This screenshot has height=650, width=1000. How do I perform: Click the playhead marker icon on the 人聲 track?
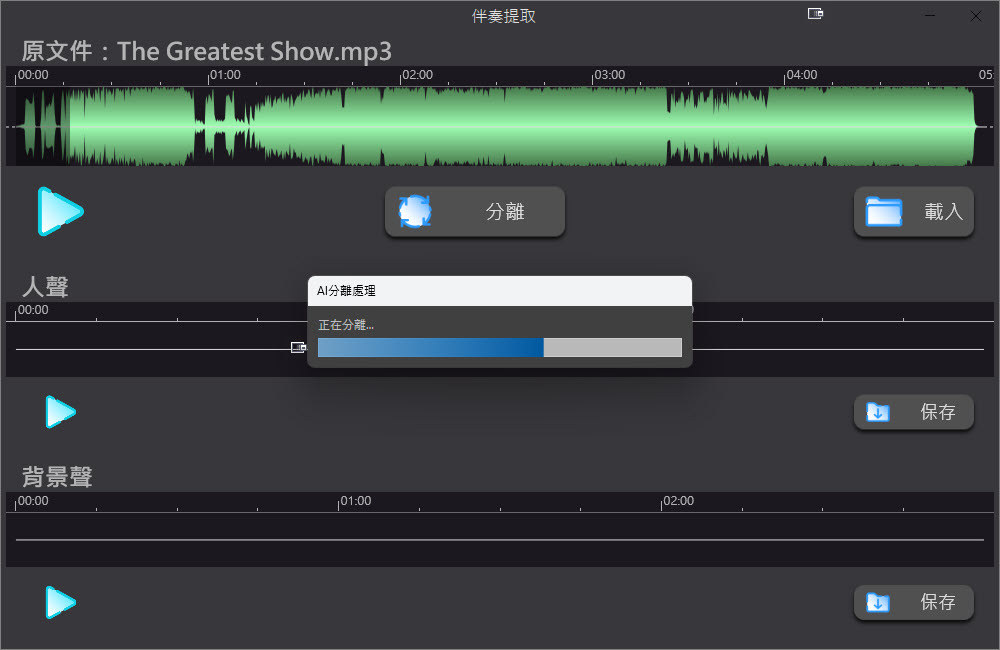pyautogui.click(x=297, y=346)
